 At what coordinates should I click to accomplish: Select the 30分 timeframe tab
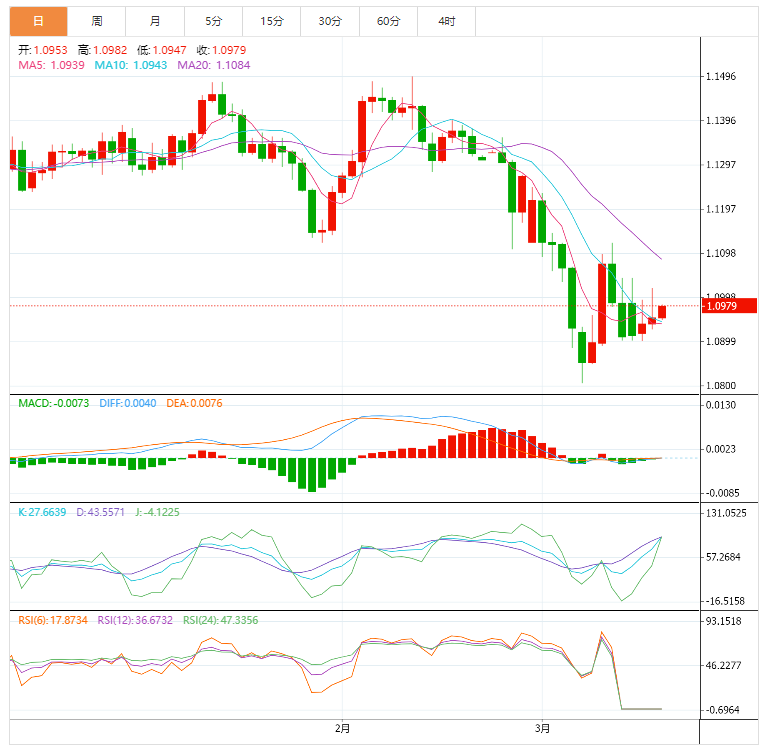coord(329,21)
